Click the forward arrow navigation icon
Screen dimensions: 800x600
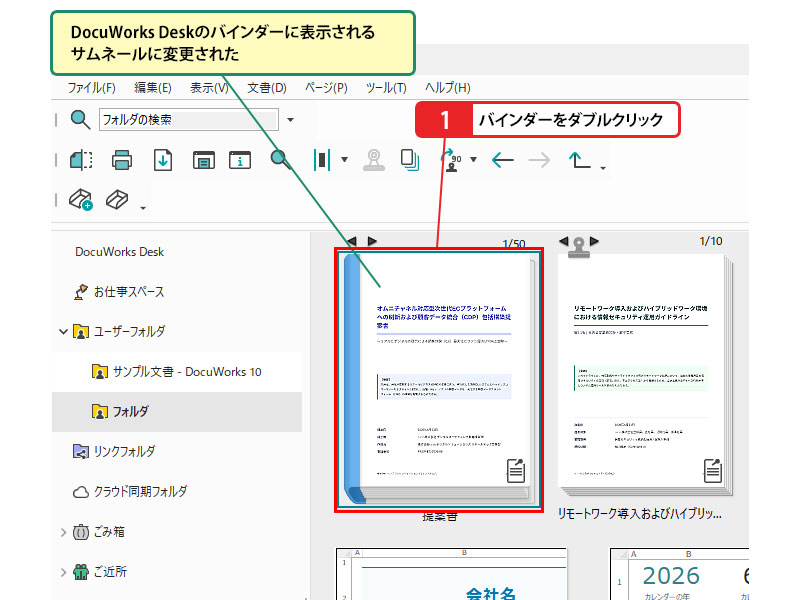(x=539, y=160)
